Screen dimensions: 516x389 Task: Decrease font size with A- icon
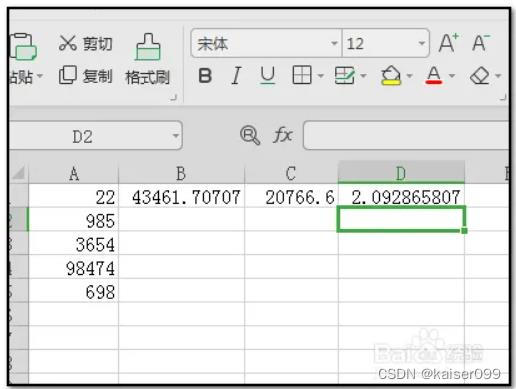[x=481, y=43]
